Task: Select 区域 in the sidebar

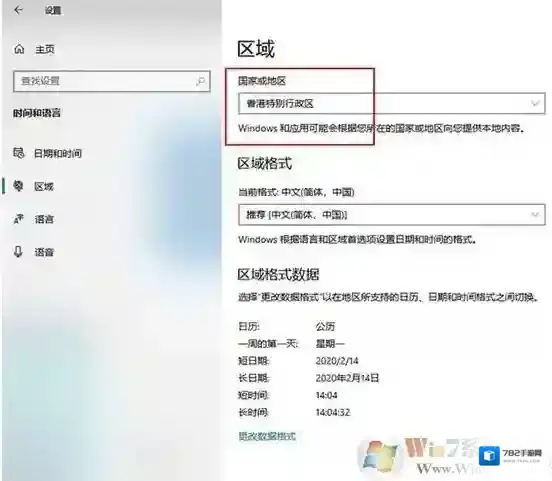Action: coord(44,186)
